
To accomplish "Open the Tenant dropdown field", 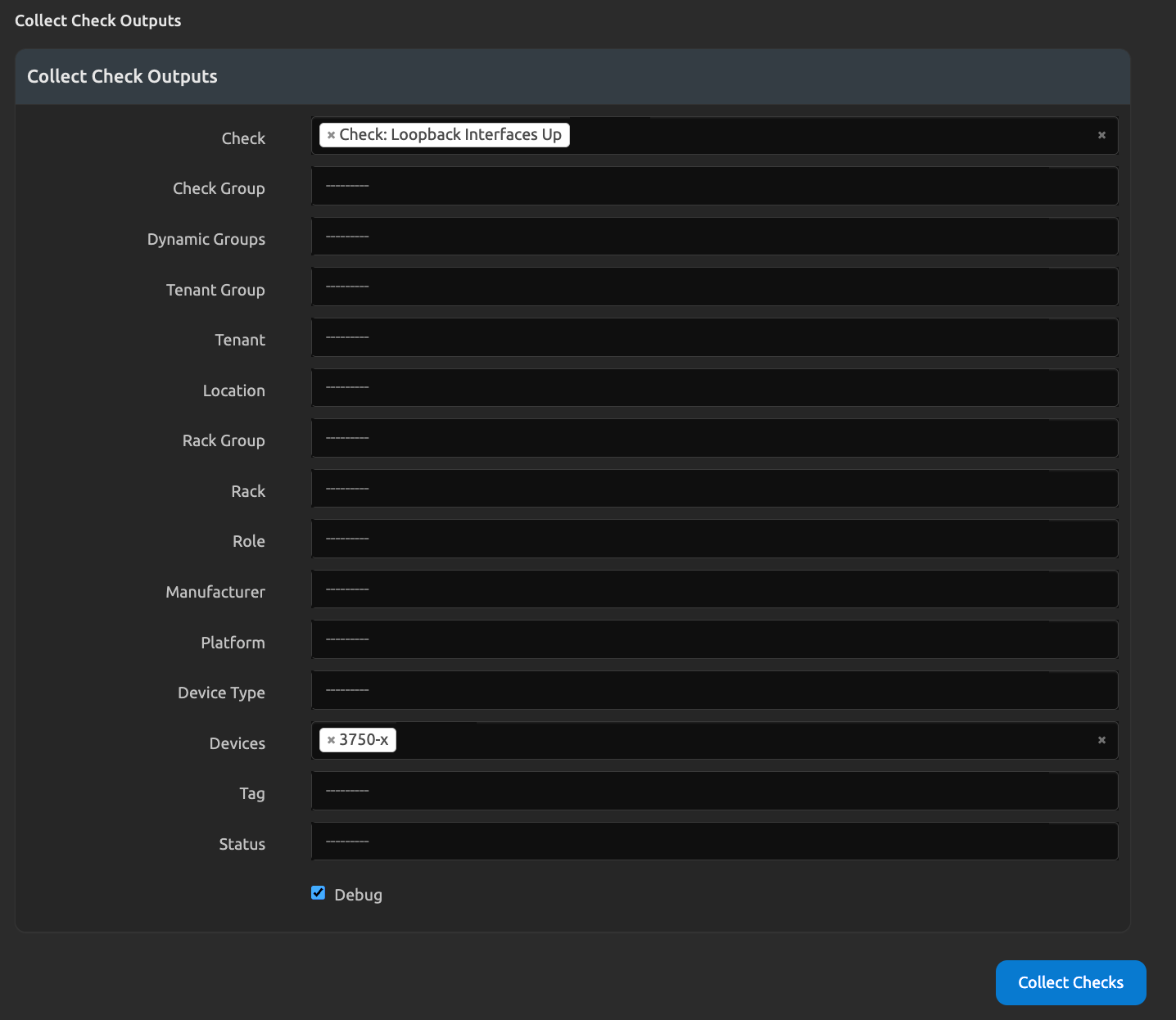I will (714, 338).
